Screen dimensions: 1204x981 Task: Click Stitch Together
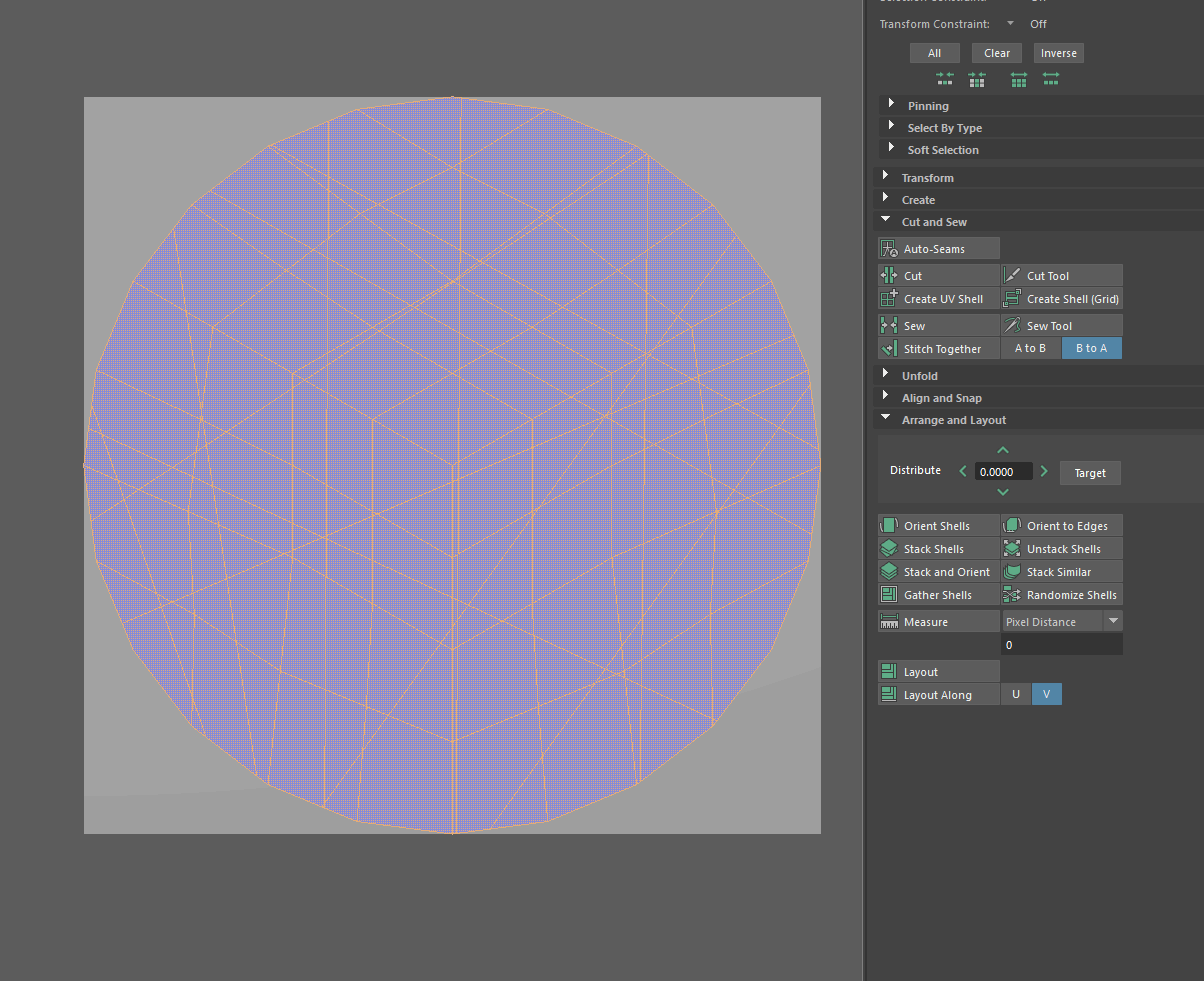[x=939, y=348]
